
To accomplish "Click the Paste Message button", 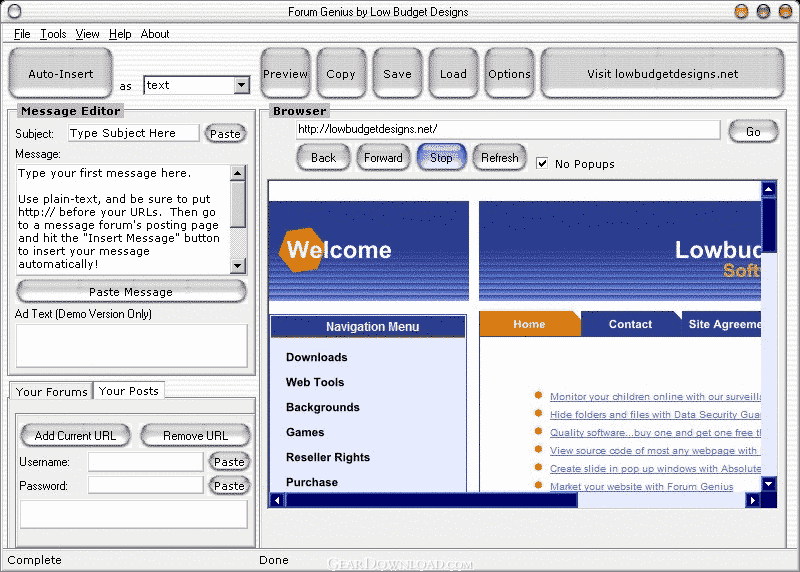I will pyautogui.click(x=131, y=292).
